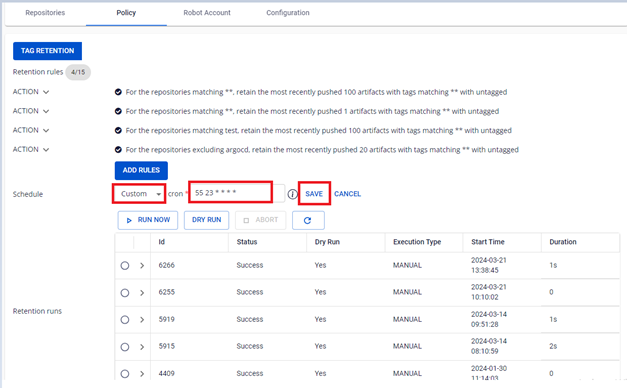Viewport: 627px width, 388px height.
Task: Click the Id column header
Action: point(162,242)
